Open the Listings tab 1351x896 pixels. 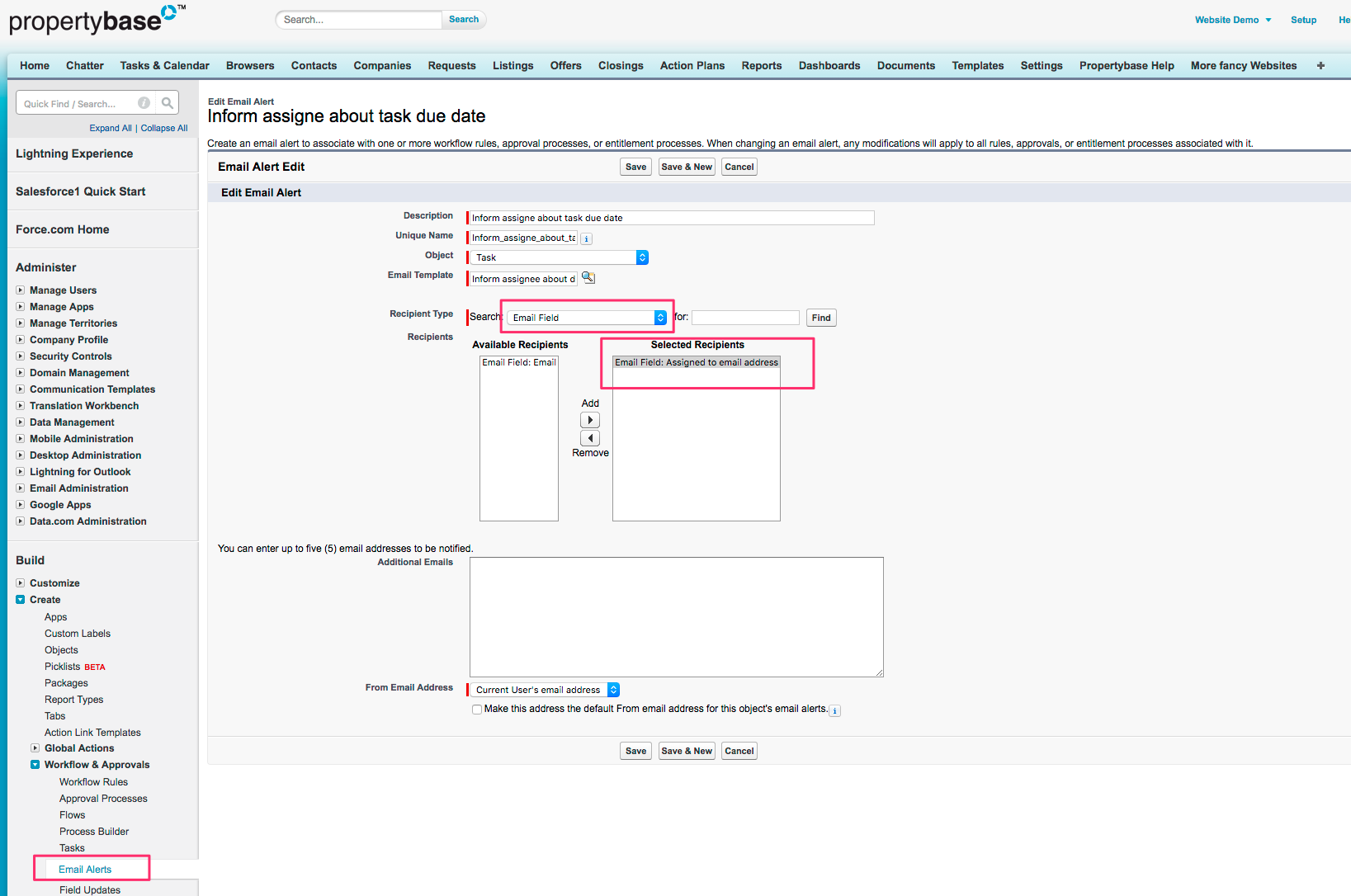[x=513, y=65]
